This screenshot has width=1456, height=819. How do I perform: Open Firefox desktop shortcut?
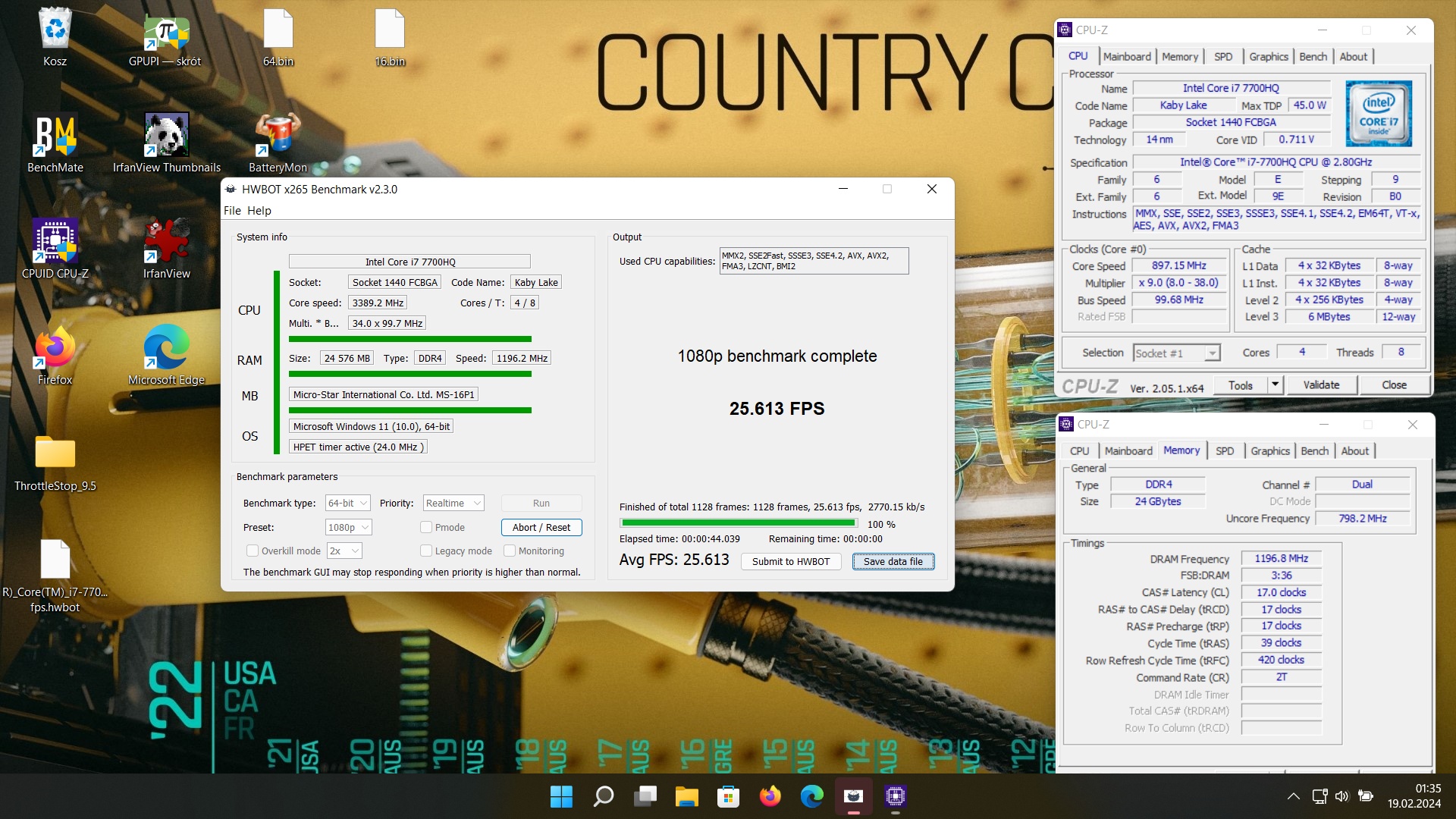[x=55, y=356]
